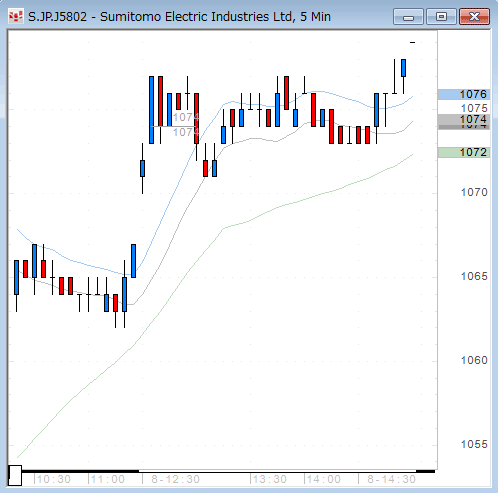
Task: Click the gray 1074 price label
Action: pos(464,120)
